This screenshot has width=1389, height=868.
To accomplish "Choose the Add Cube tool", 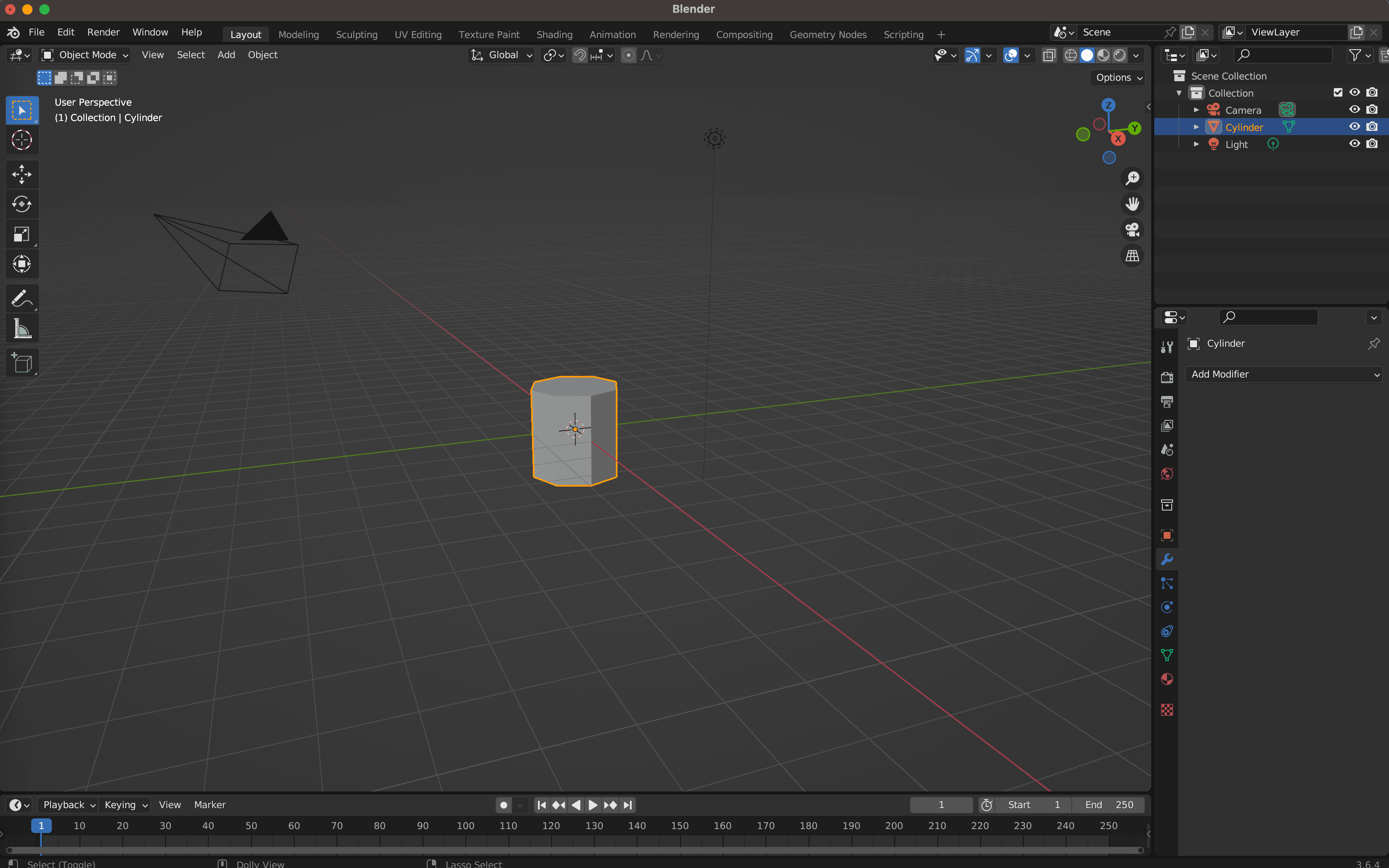I will (x=22, y=363).
